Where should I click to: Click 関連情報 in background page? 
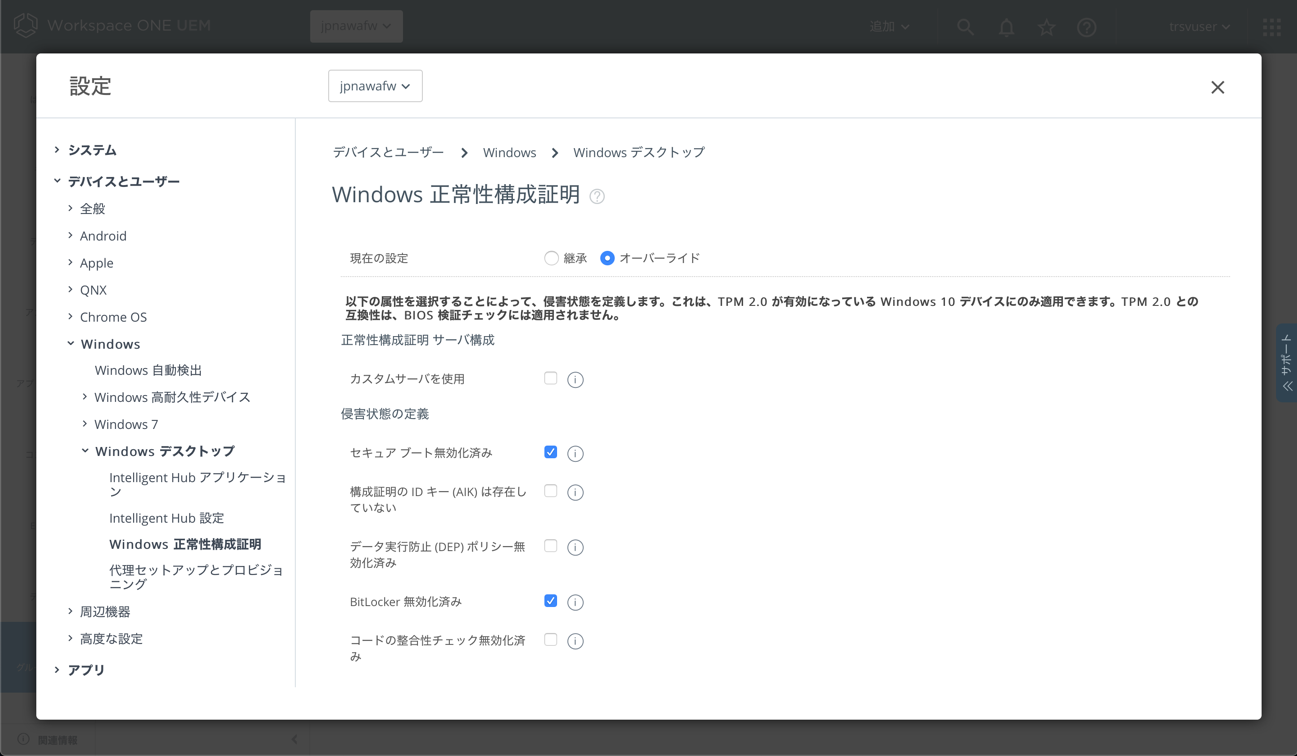tap(57, 740)
